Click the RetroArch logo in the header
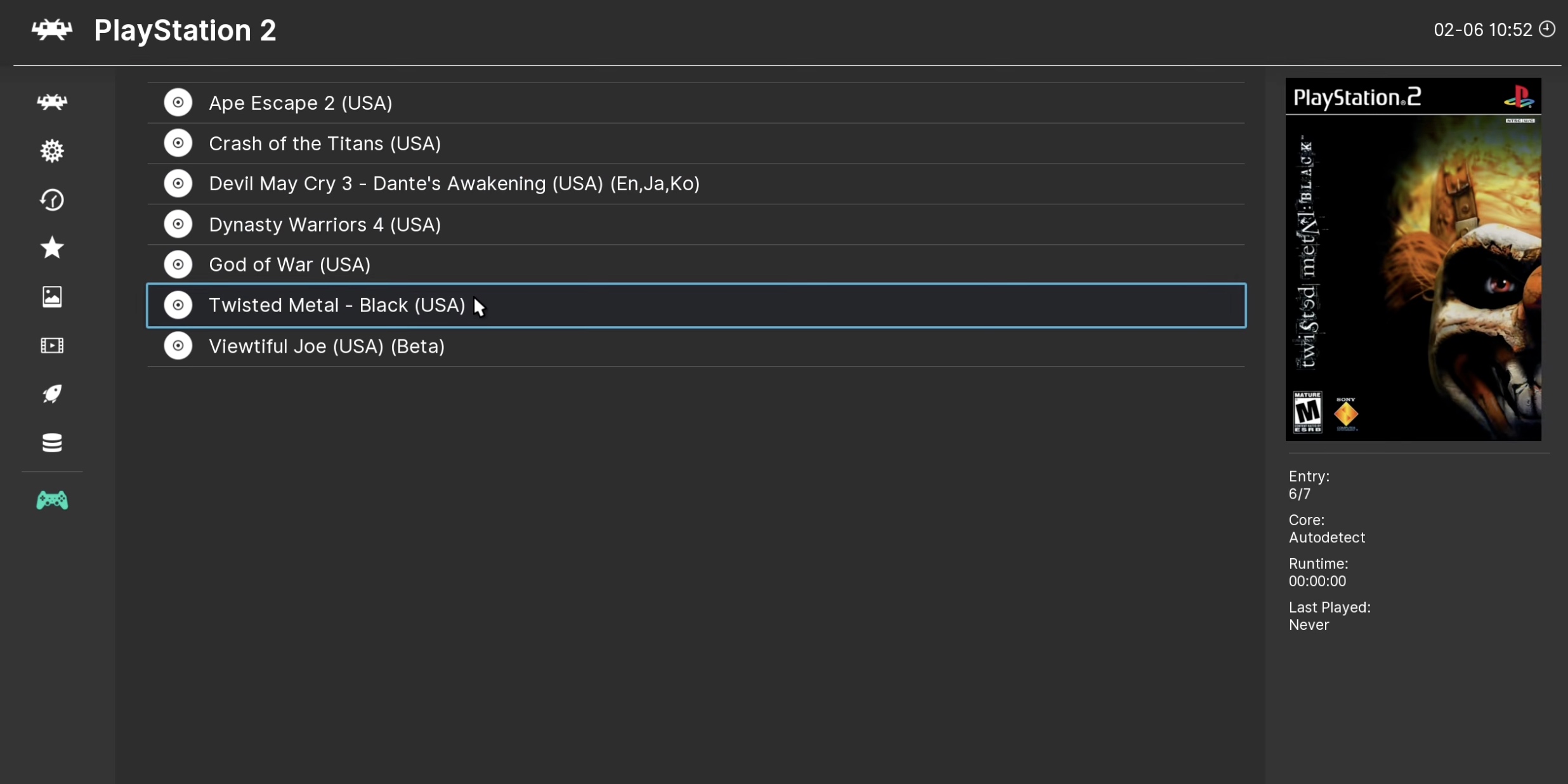 [52, 30]
